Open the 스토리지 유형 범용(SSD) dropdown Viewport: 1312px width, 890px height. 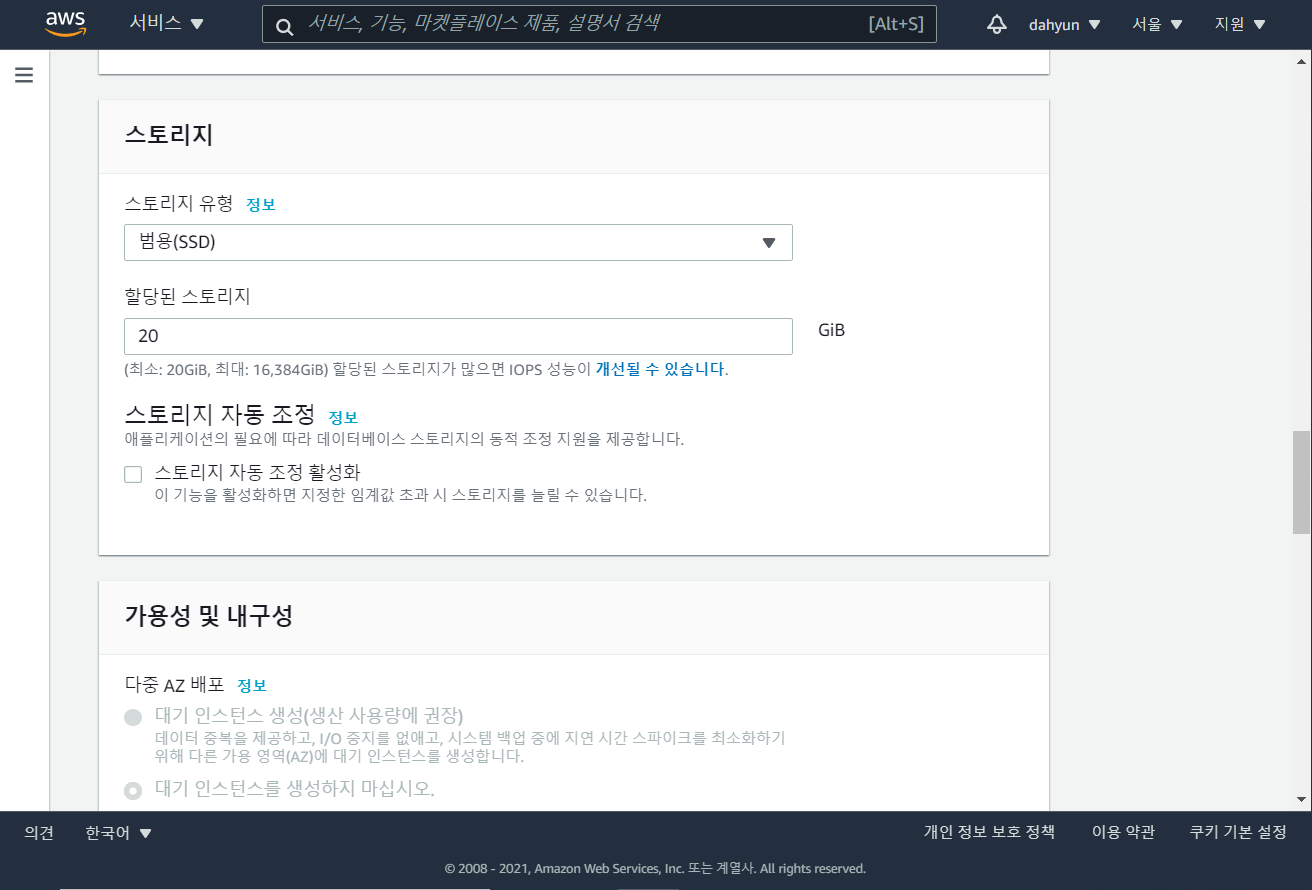pos(458,242)
